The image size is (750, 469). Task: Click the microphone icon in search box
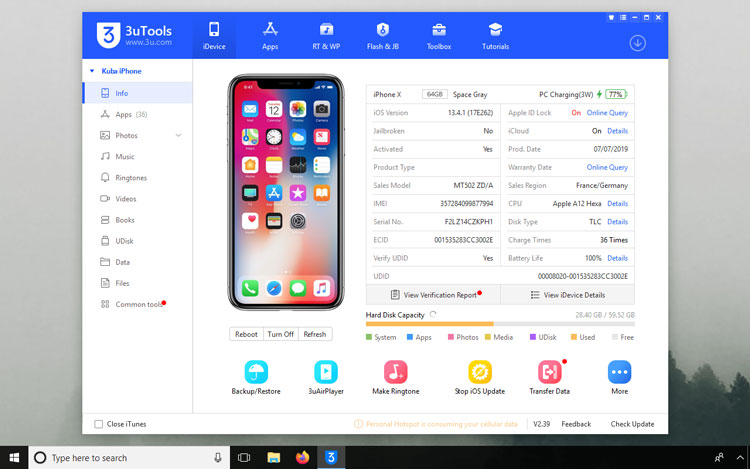(218, 458)
